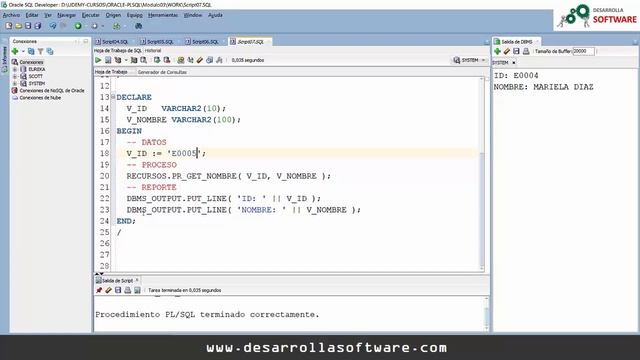Click the eraser icon in Salida de Script

click(x=108, y=290)
